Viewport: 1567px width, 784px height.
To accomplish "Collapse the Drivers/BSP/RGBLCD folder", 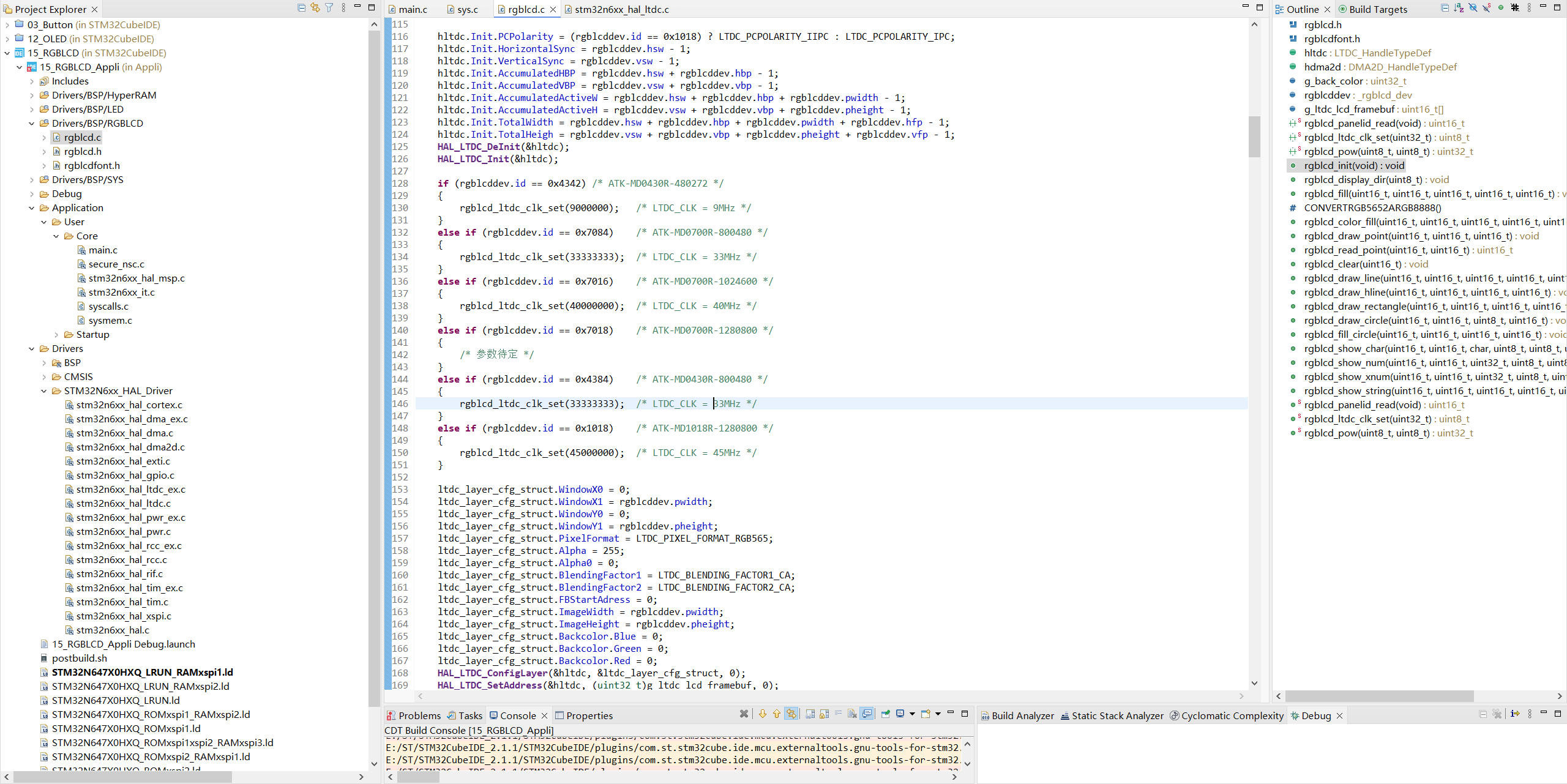I will point(32,124).
